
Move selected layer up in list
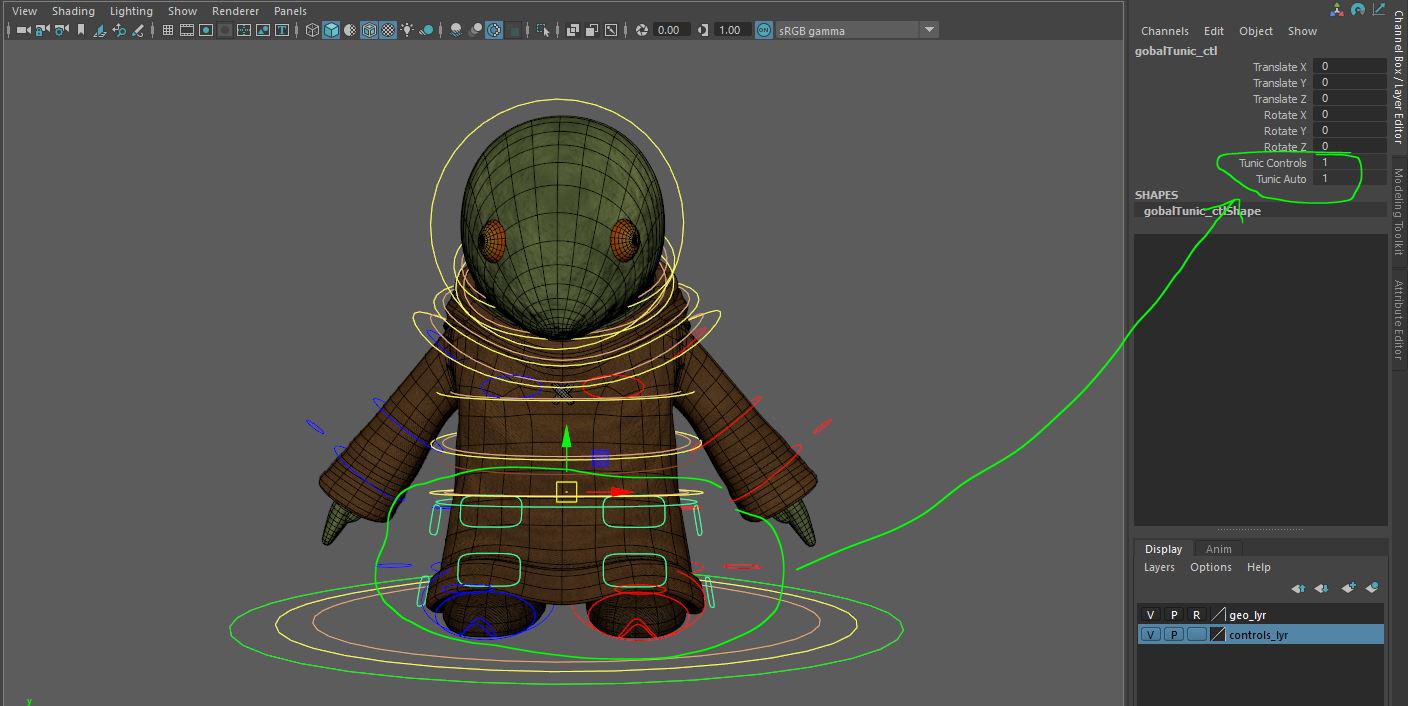click(1298, 588)
